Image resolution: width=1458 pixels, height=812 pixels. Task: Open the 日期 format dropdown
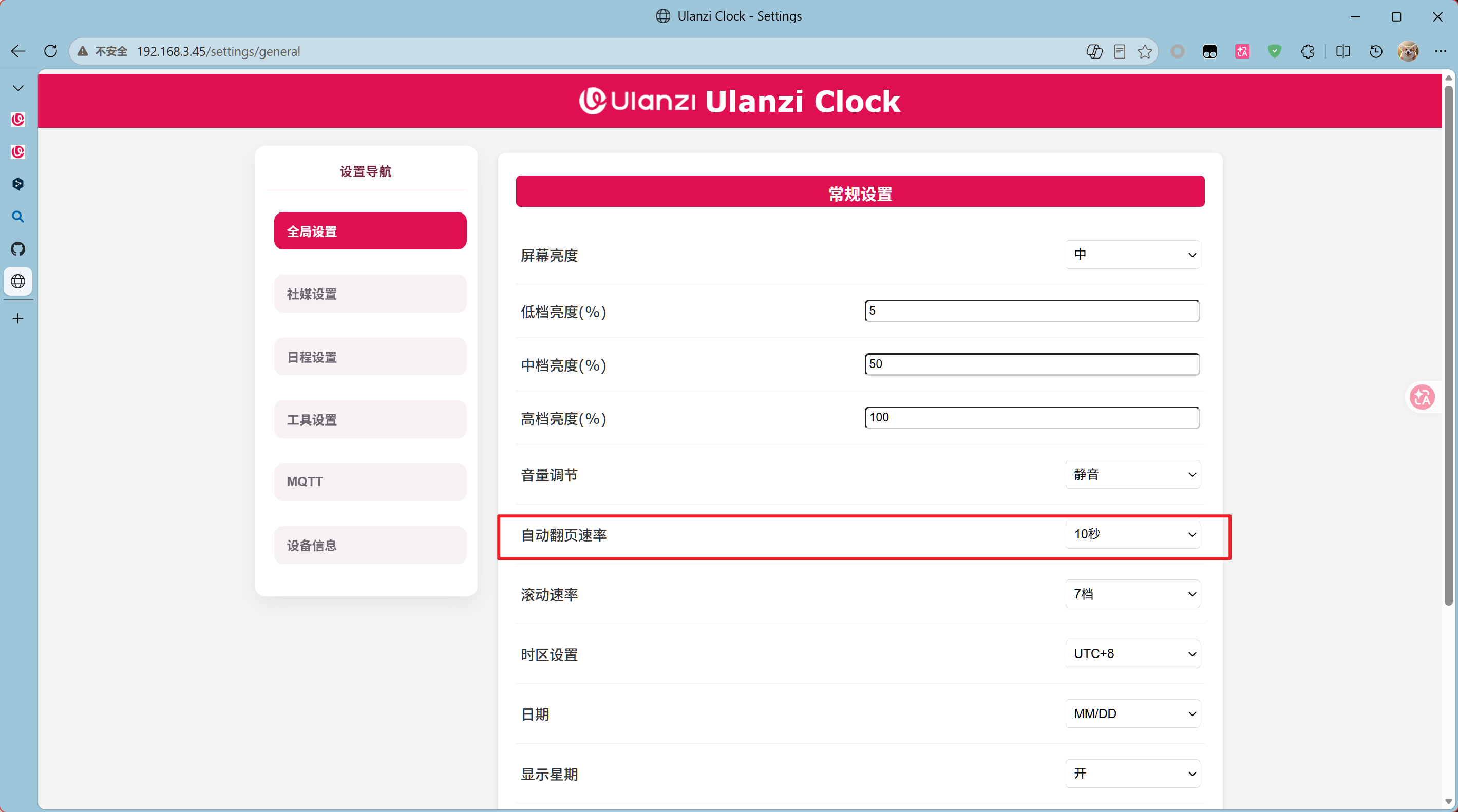coord(1132,713)
